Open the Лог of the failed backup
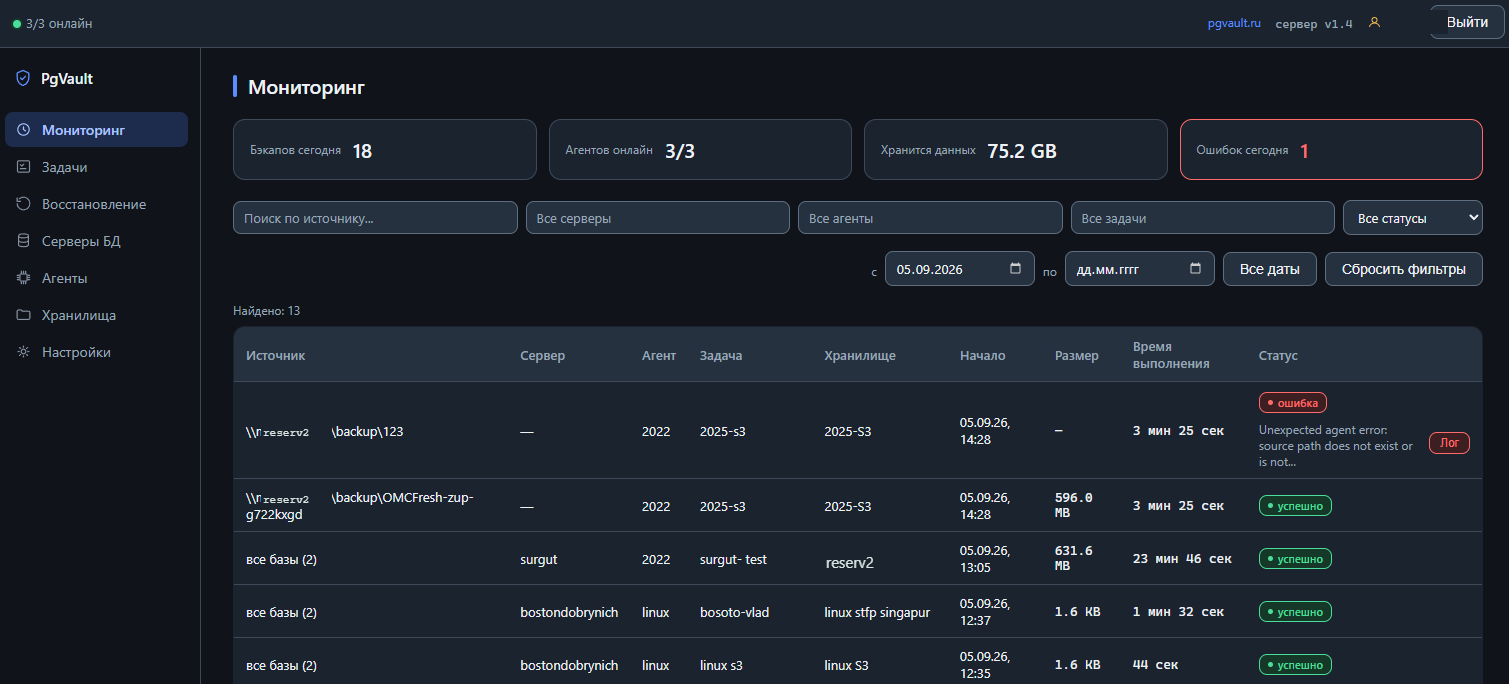 tap(1449, 443)
